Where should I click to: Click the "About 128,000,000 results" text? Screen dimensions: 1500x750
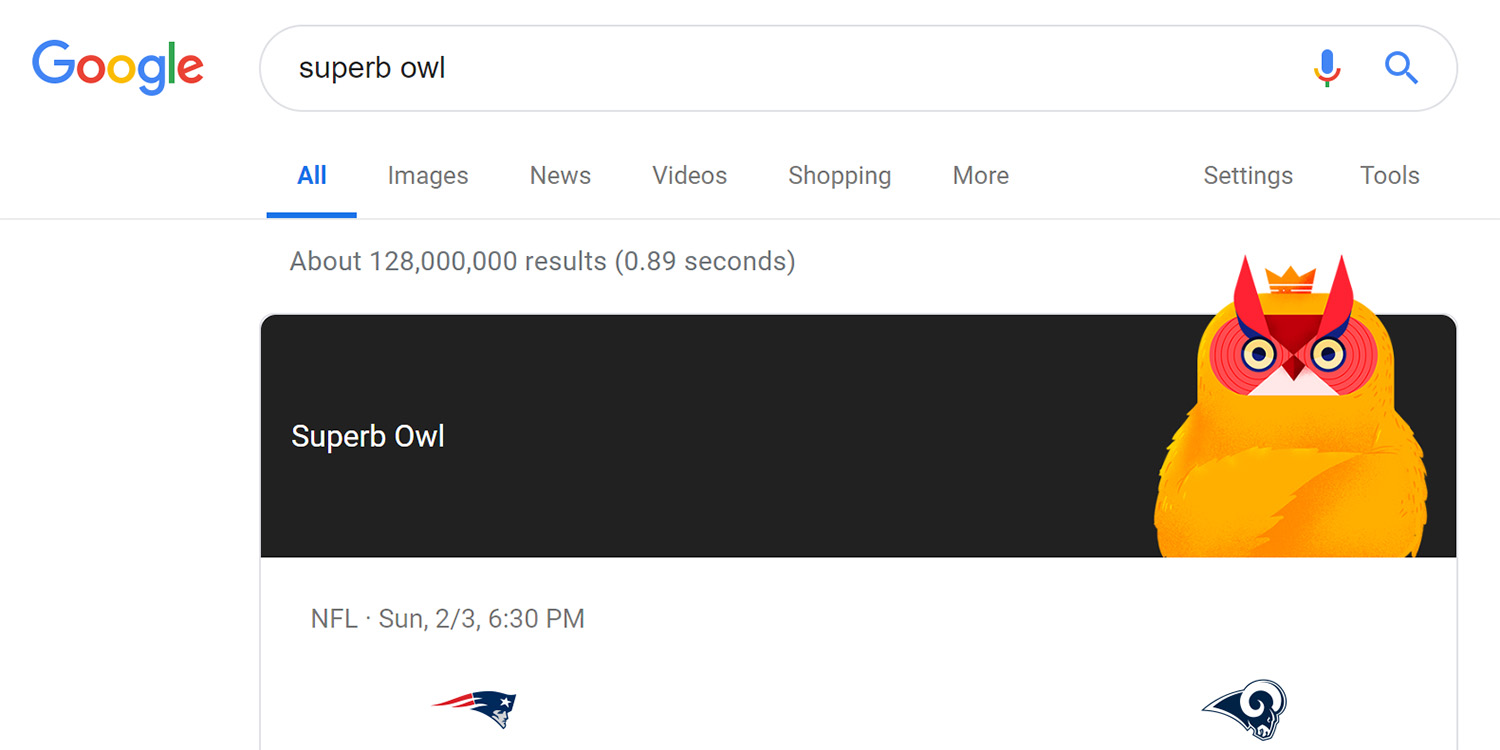[x=542, y=262]
